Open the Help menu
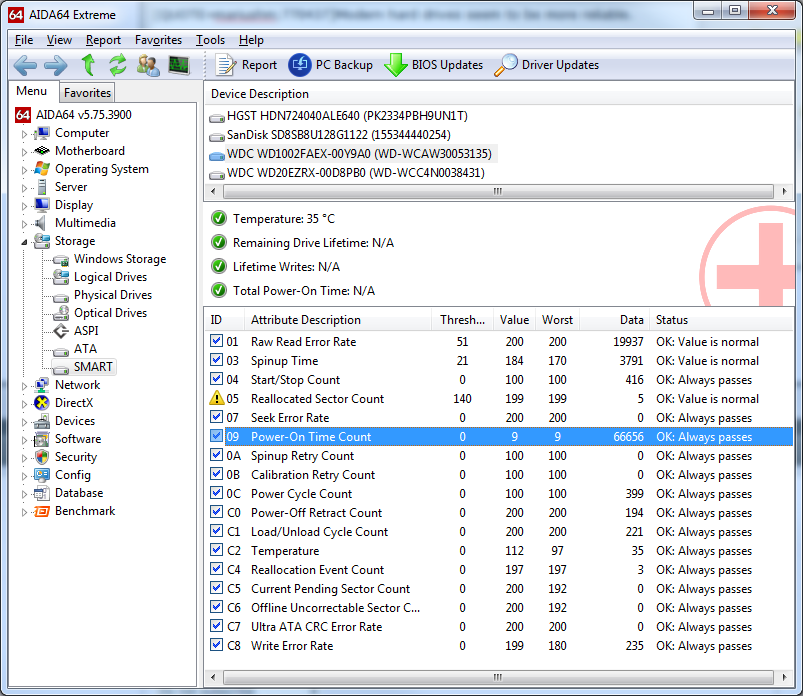Screen dimensions: 803x696 click(x=251, y=40)
